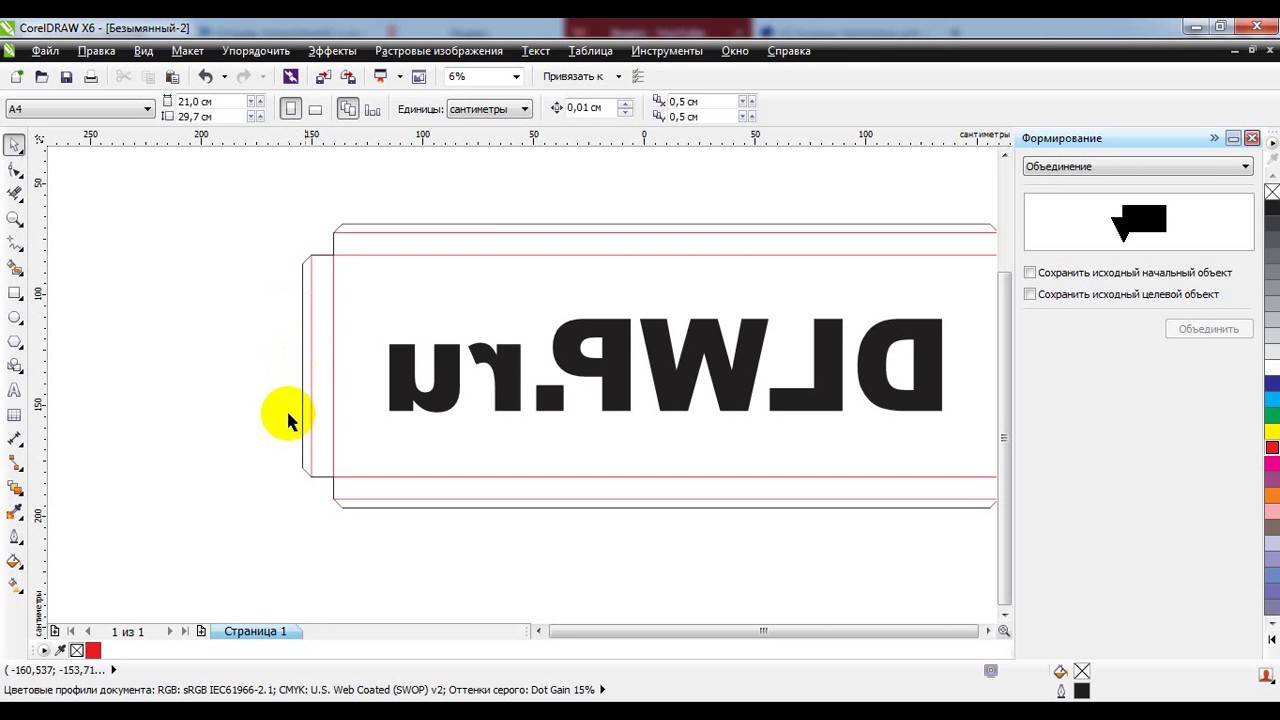1280x720 pixels.
Task: Open the Outline Pen tool
Action: pos(14,537)
